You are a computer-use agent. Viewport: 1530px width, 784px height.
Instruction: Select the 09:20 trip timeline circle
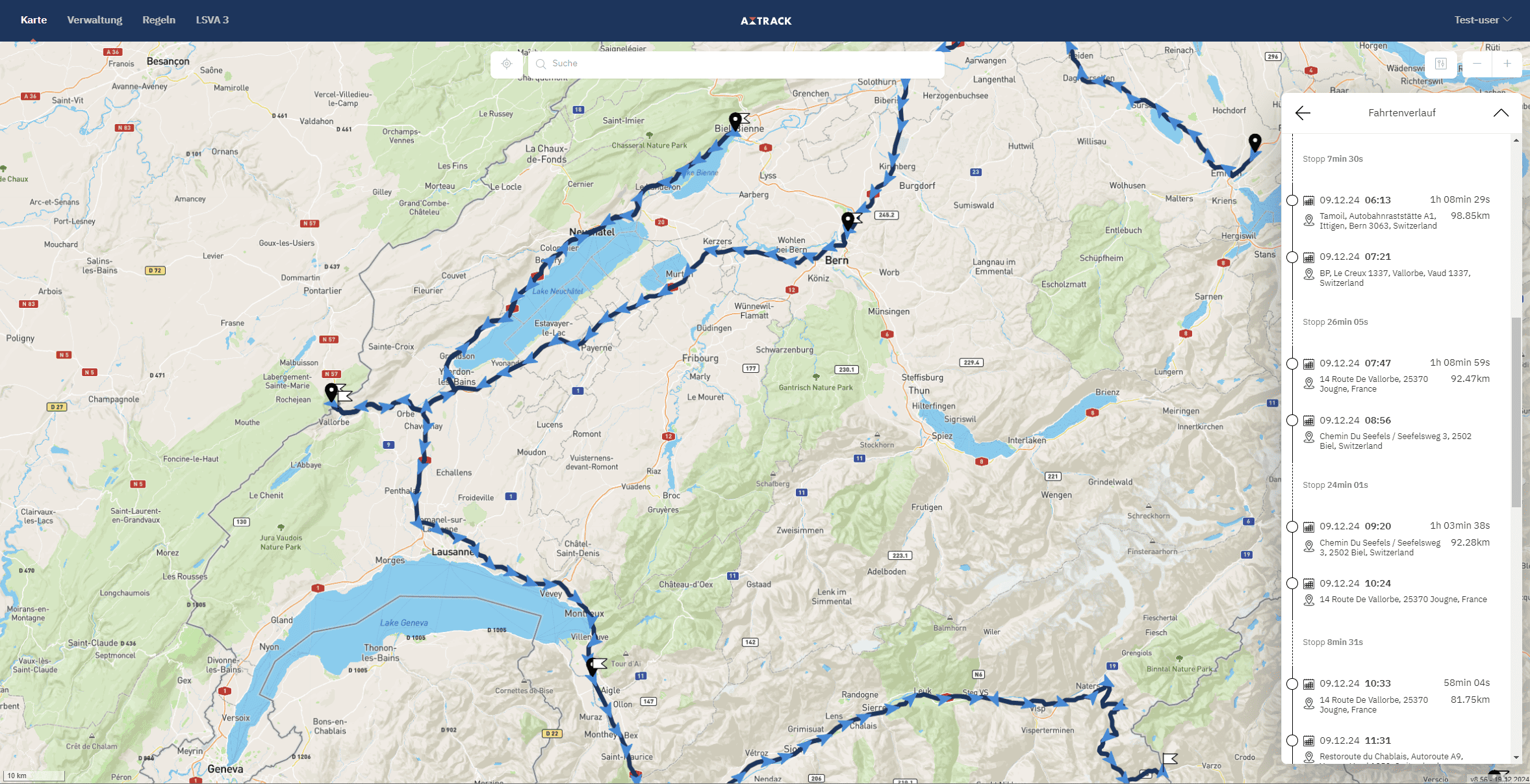tap(1292, 527)
